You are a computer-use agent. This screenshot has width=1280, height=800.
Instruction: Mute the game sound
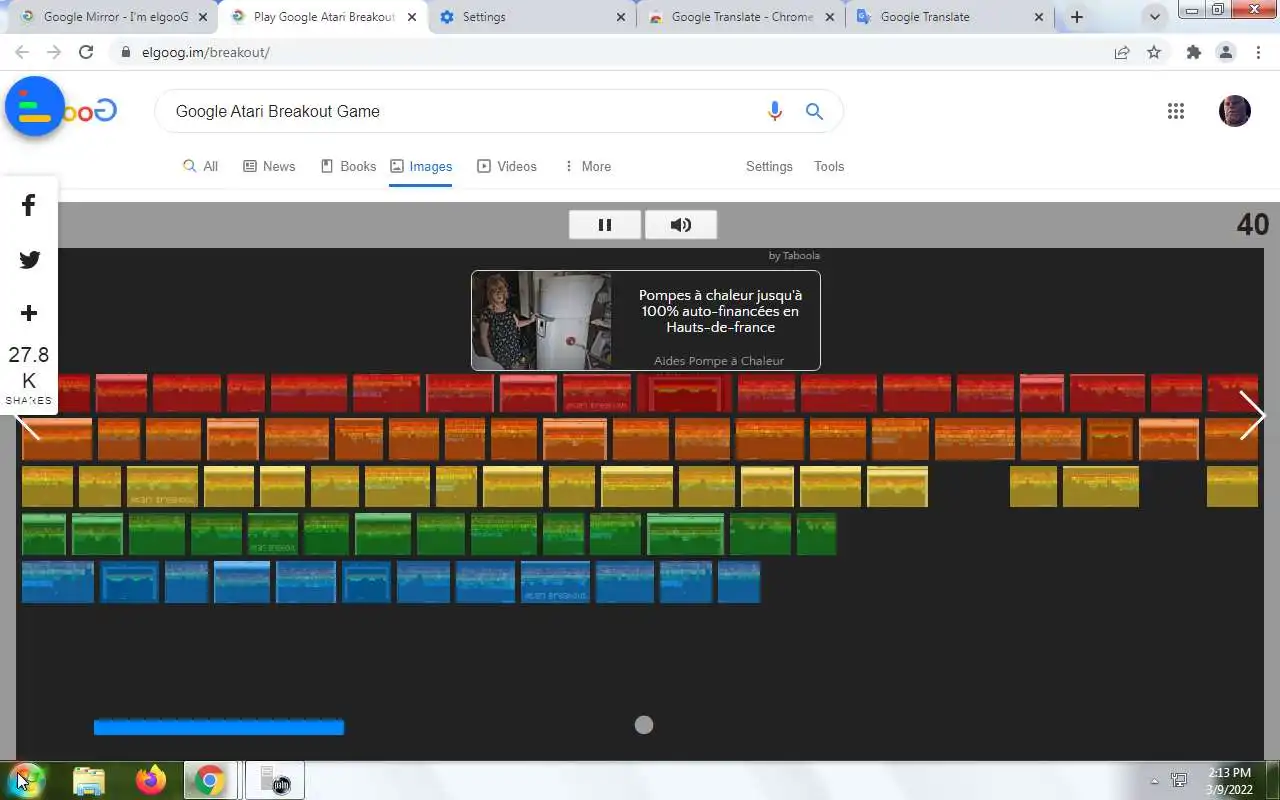(x=681, y=225)
